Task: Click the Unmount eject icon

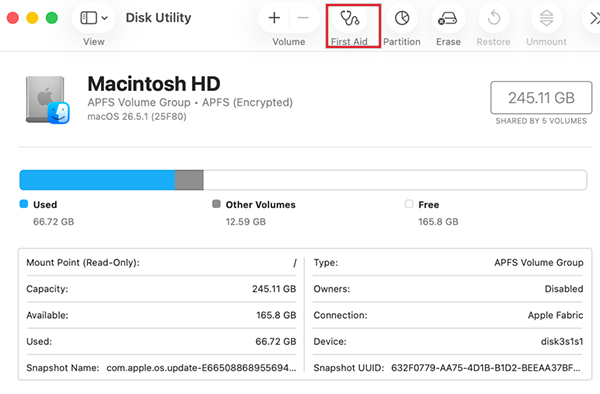Action: 546,18
